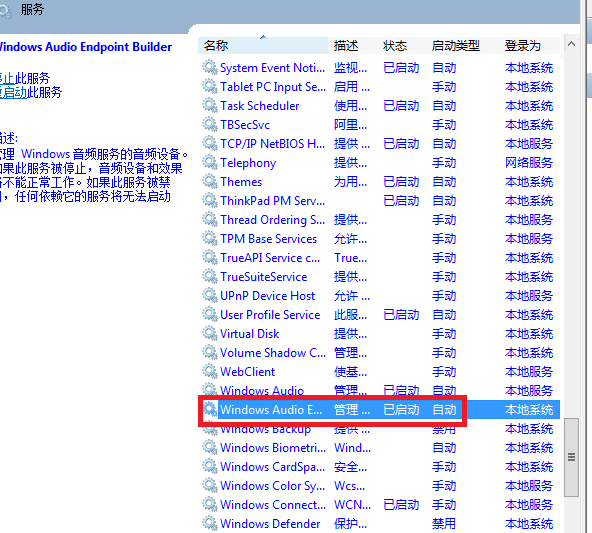
Task: Select the TrueSuiteService name
Action: (x=264, y=277)
